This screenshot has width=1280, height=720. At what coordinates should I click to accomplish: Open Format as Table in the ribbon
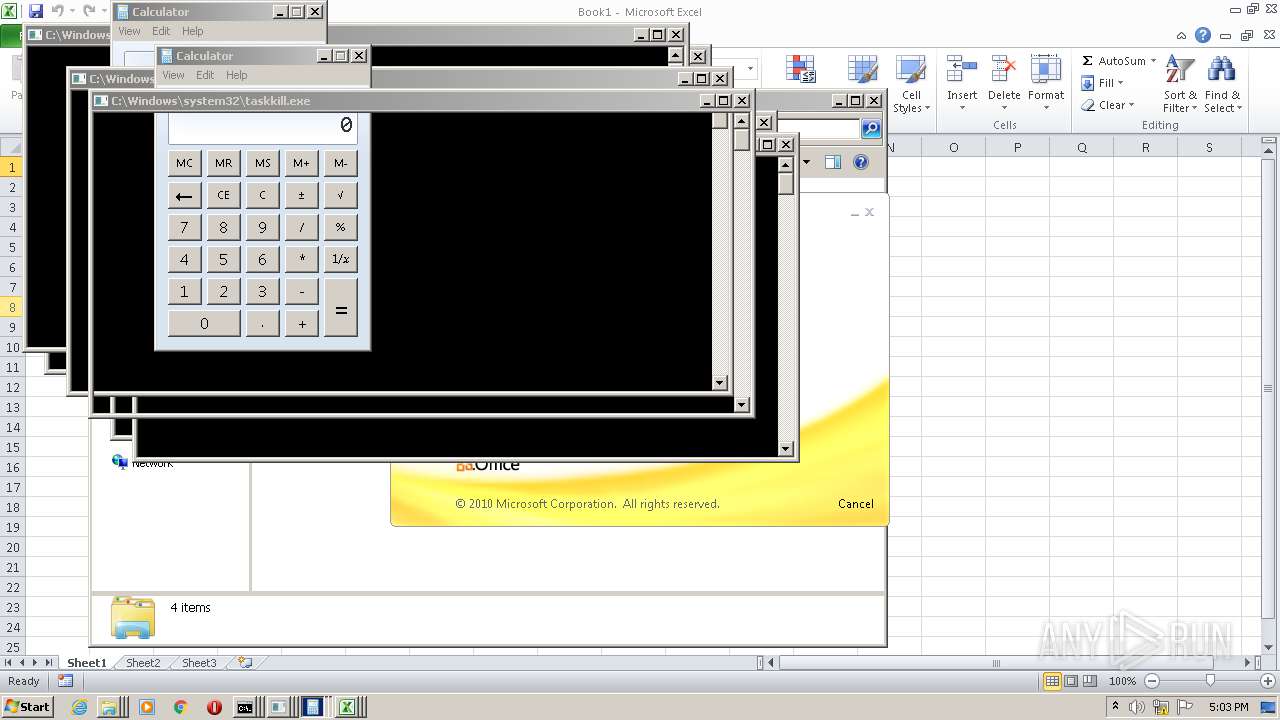[862, 69]
